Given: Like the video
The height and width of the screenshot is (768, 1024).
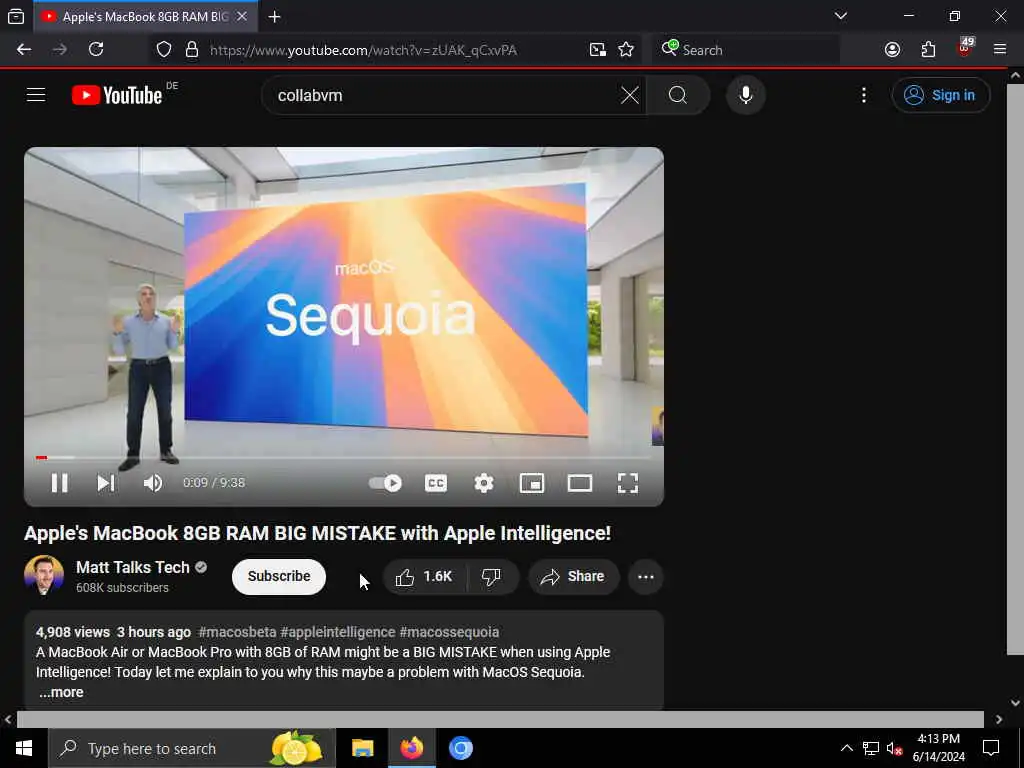Looking at the screenshot, I should [424, 577].
